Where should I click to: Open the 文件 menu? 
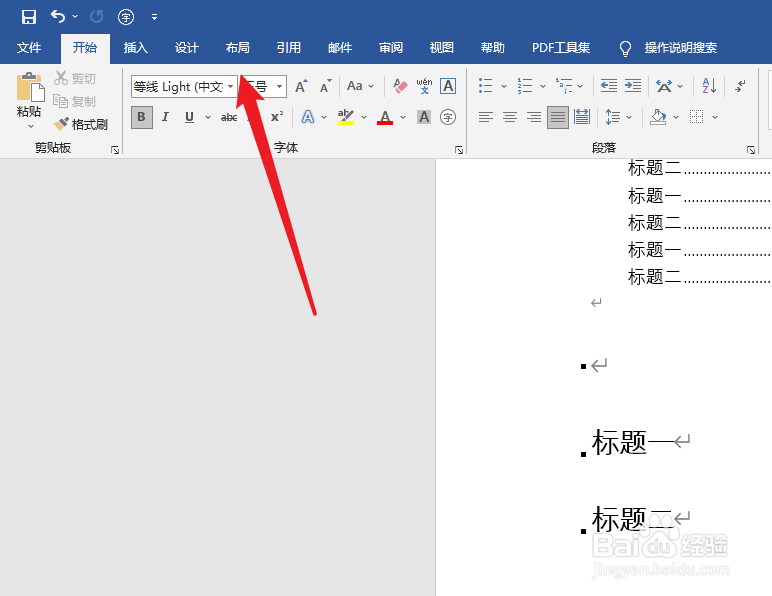29,48
